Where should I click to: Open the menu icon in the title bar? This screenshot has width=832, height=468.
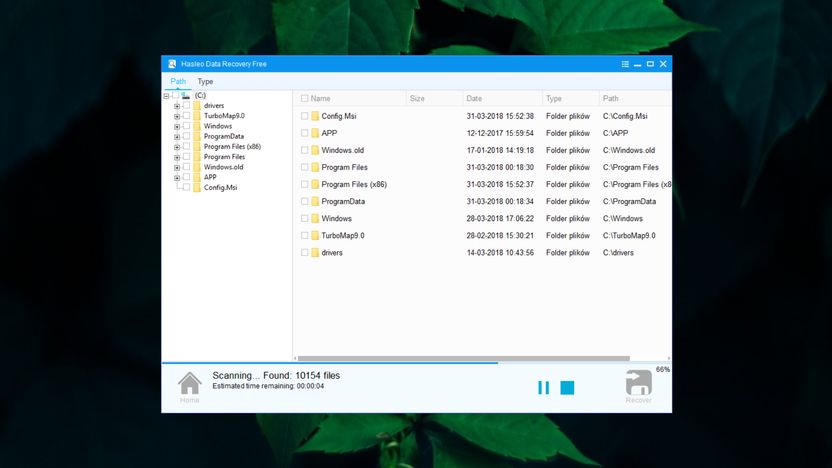pos(625,64)
